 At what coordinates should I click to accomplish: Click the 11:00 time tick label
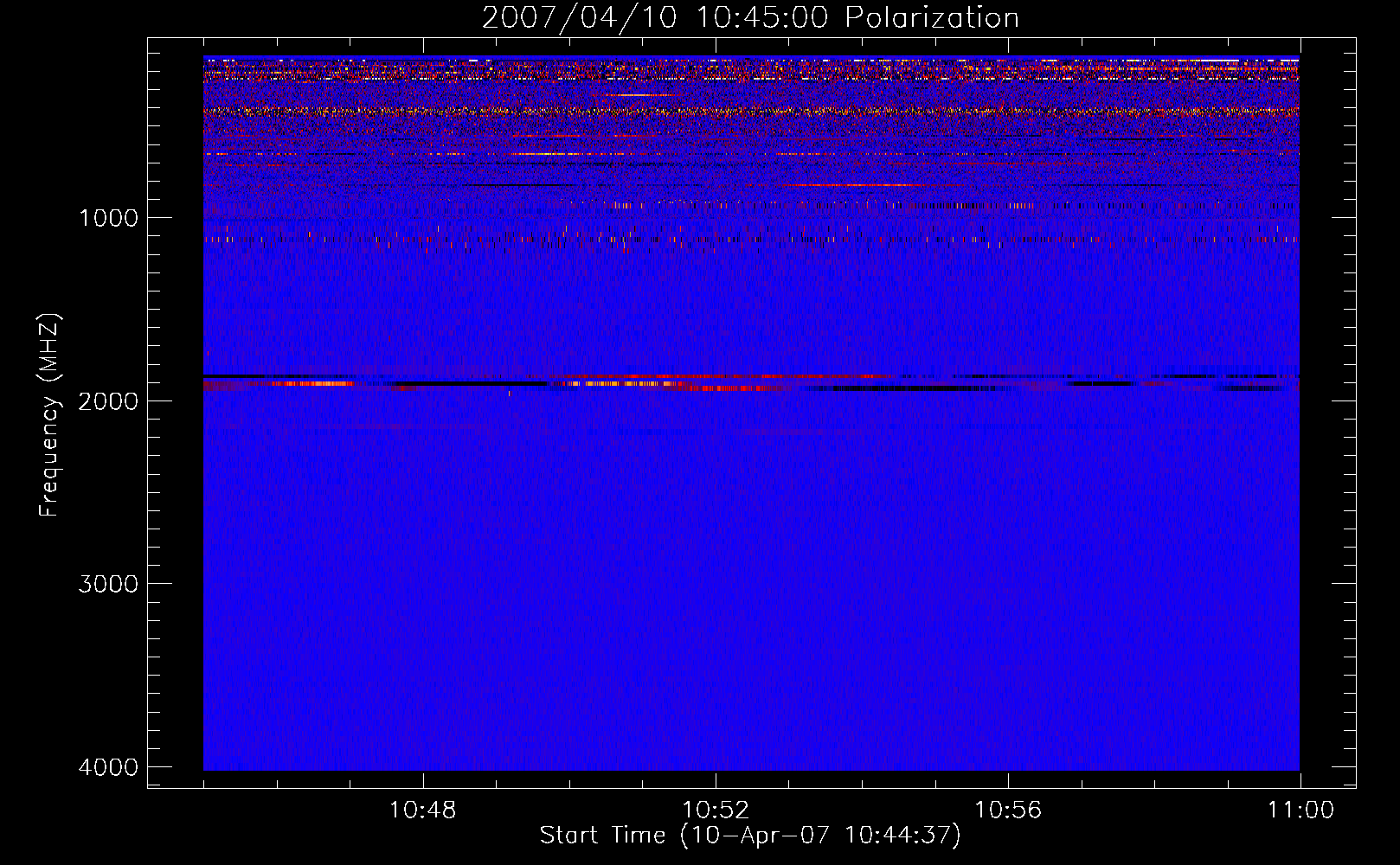[1300, 811]
